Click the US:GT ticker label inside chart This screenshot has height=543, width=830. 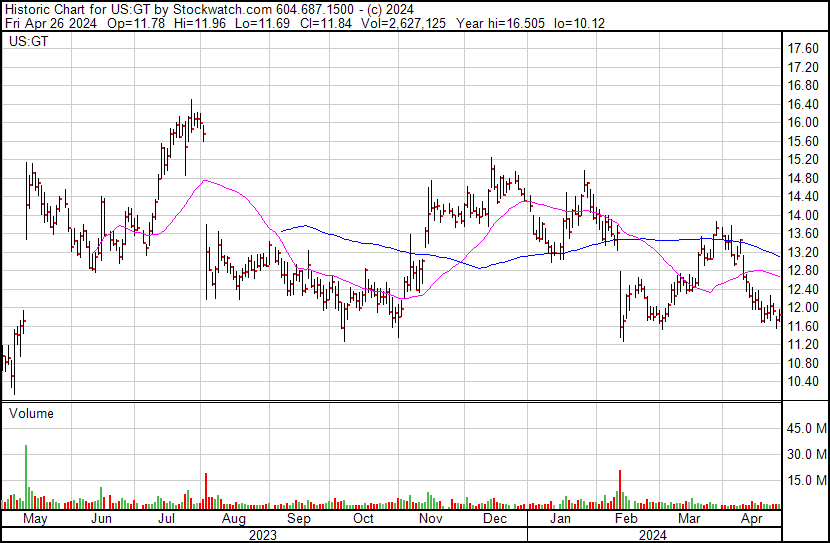pos(26,42)
